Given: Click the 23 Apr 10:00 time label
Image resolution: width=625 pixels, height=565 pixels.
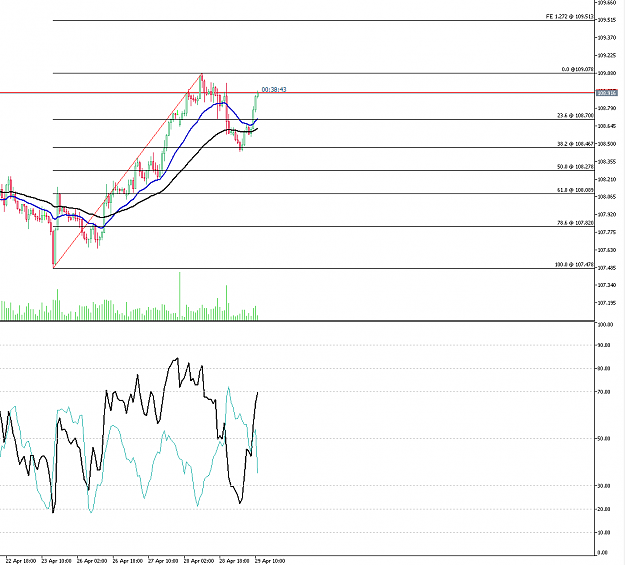Looking at the screenshot, I should (x=57, y=561).
